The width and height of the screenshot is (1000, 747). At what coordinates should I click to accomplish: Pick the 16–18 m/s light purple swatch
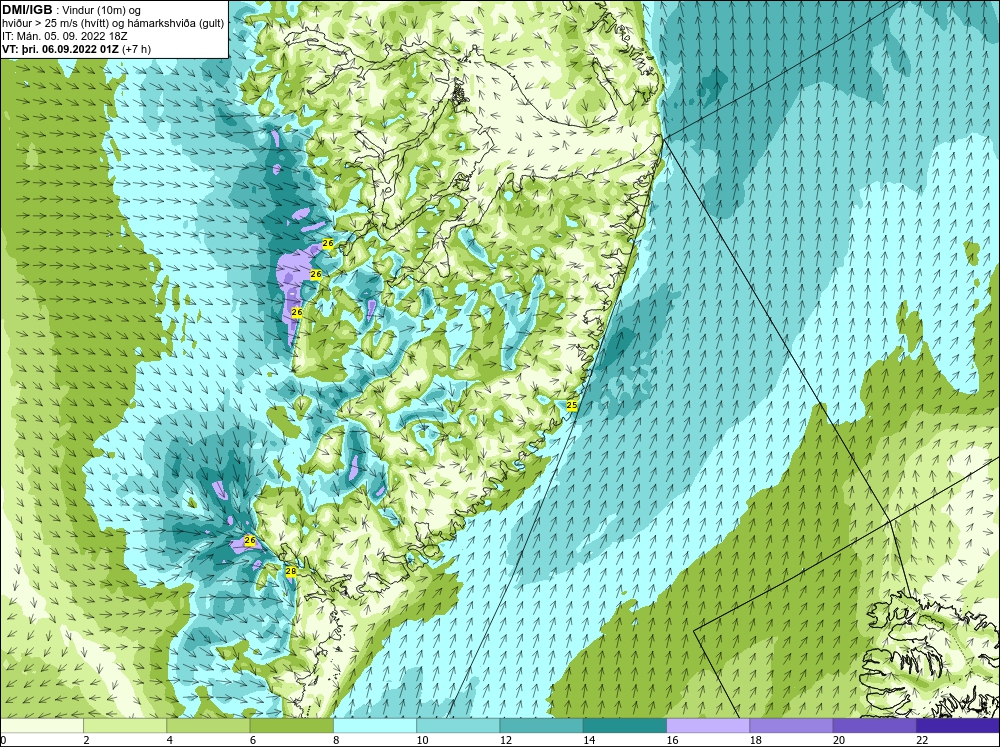point(708,725)
